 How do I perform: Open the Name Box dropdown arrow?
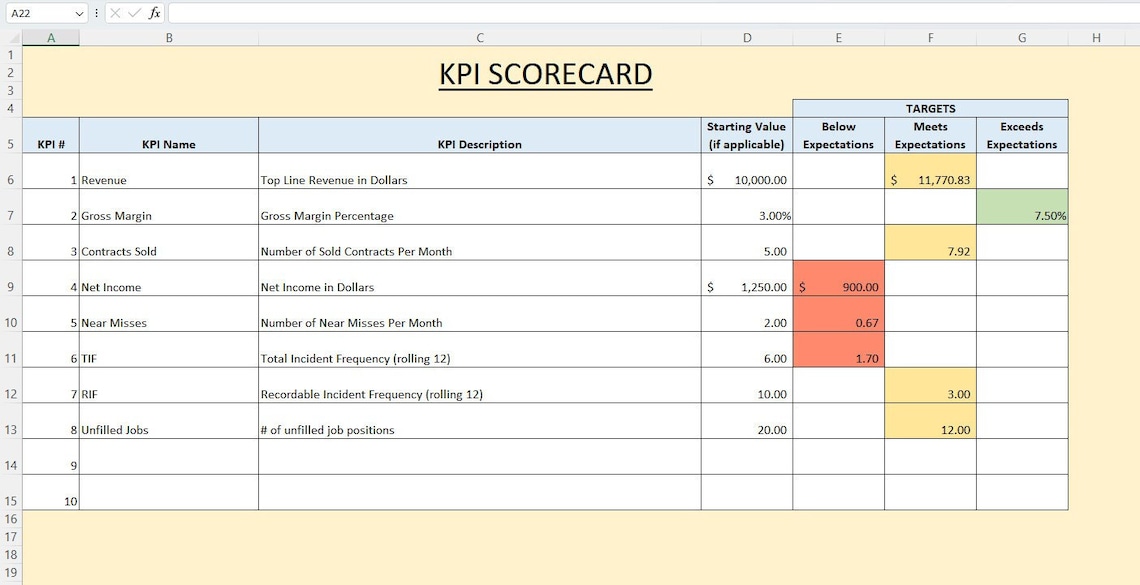point(78,13)
